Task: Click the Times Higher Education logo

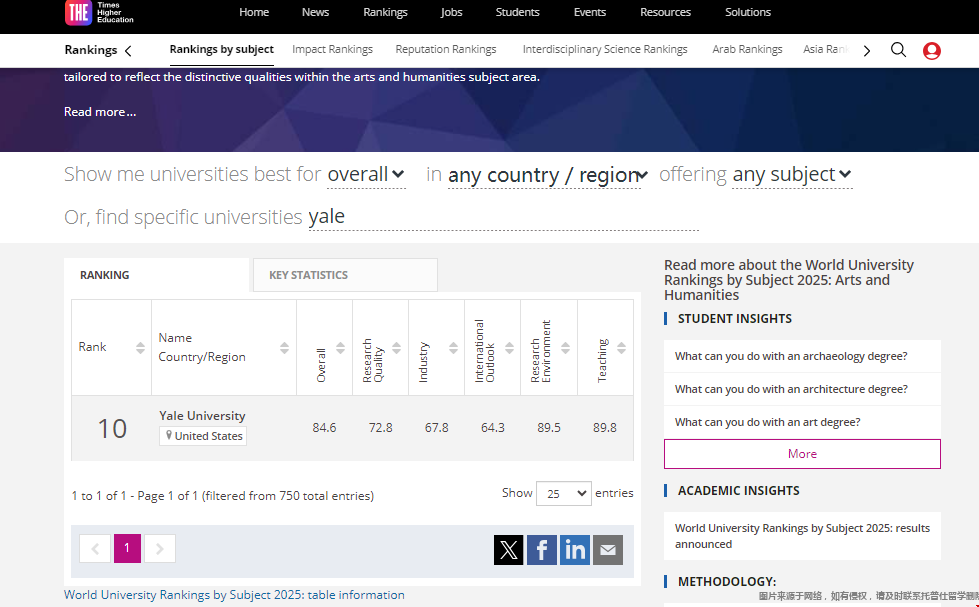Action: 99,12
